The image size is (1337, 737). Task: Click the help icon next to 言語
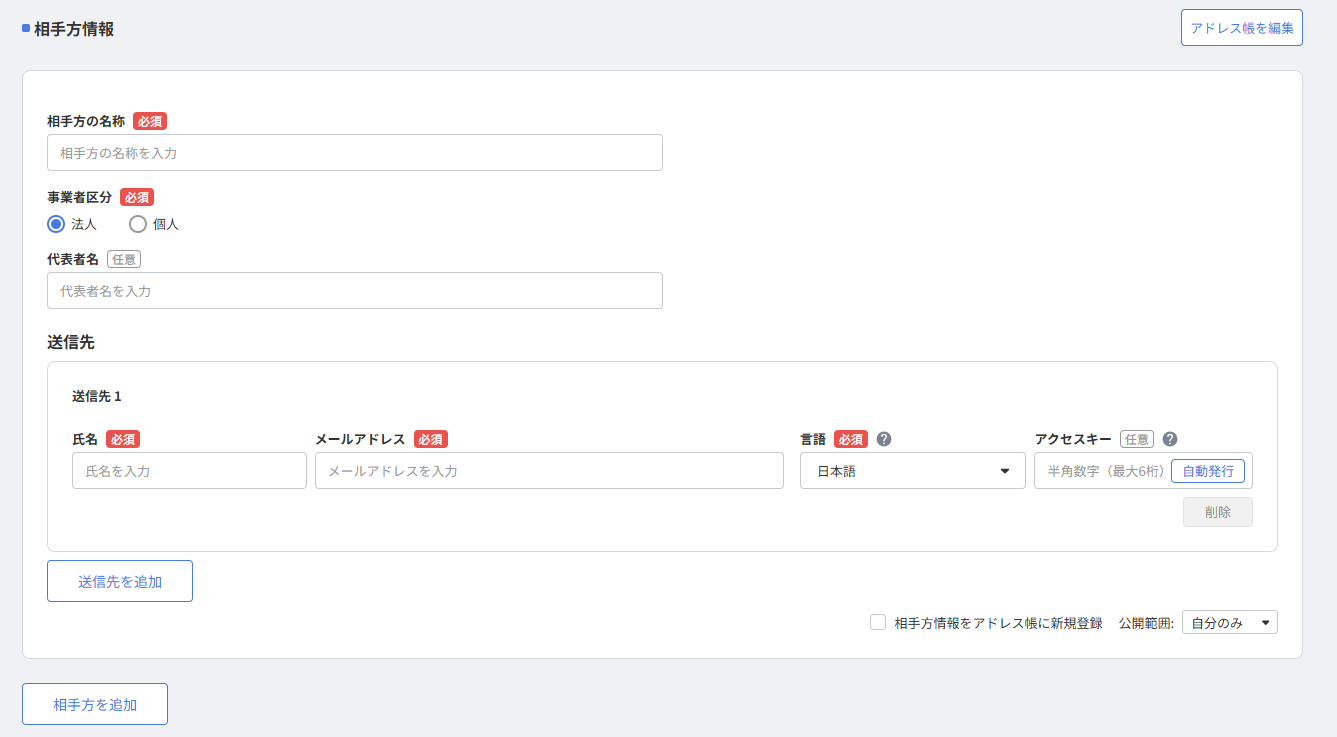coord(884,439)
